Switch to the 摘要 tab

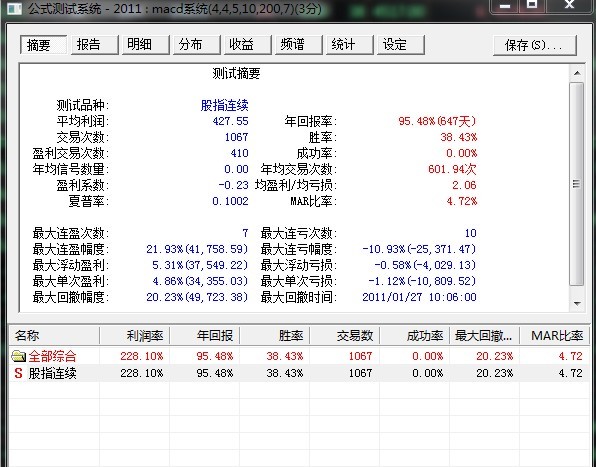44,45
